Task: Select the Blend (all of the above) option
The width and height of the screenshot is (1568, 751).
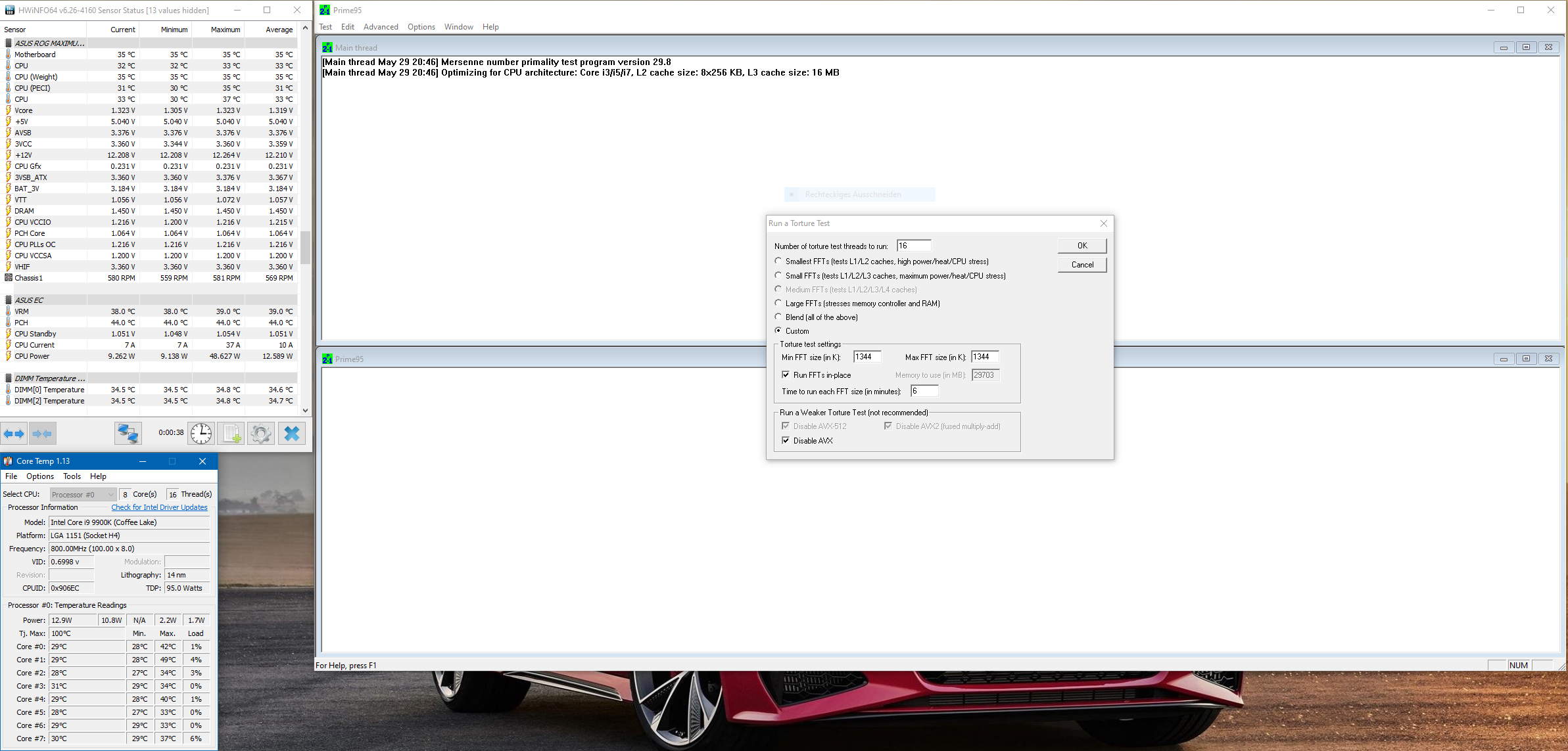Action: coord(778,317)
